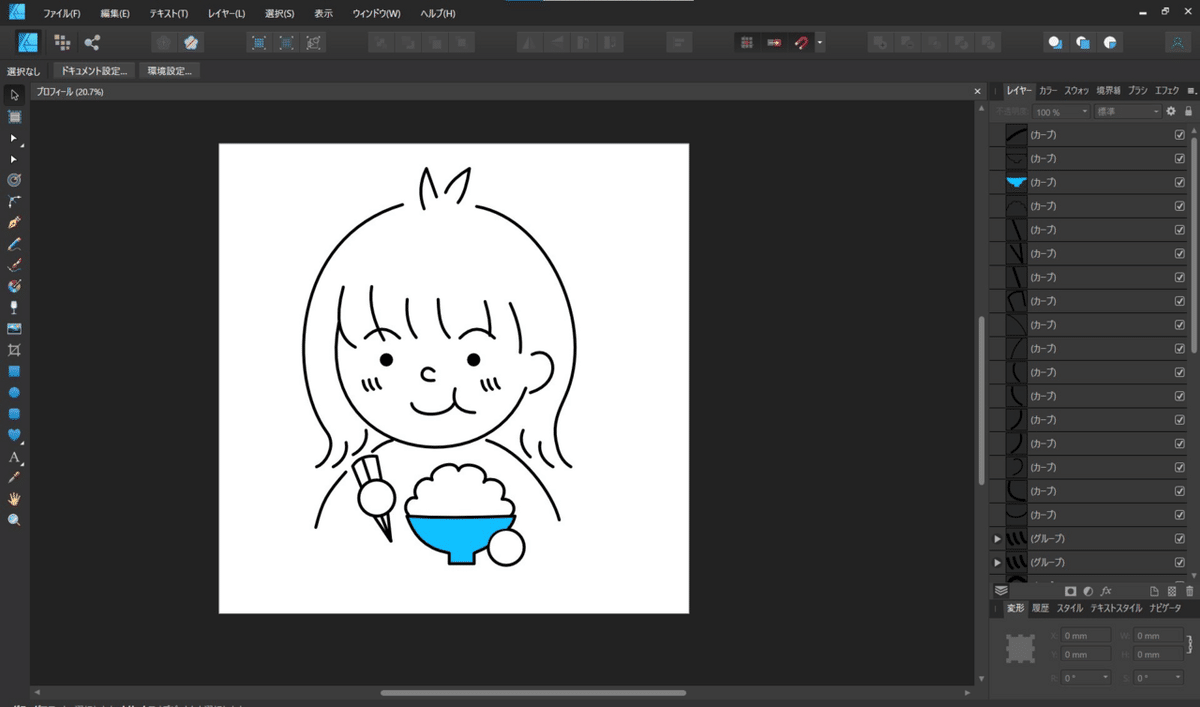Image resolution: width=1200 pixels, height=707 pixels.
Task: Click the mask layer icon
Action: 1070,592
